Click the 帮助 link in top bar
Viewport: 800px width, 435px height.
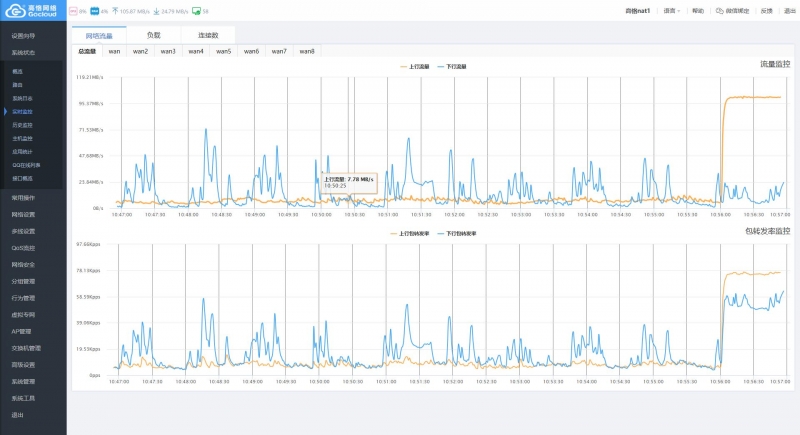pyautogui.click(x=698, y=11)
